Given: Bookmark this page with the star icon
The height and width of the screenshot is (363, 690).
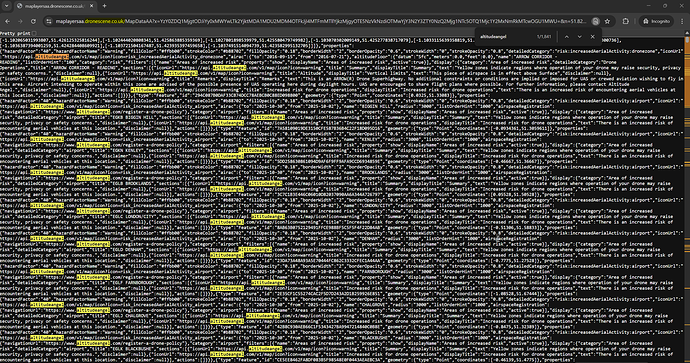Looking at the screenshot, I should pyautogui.click(x=607, y=21).
